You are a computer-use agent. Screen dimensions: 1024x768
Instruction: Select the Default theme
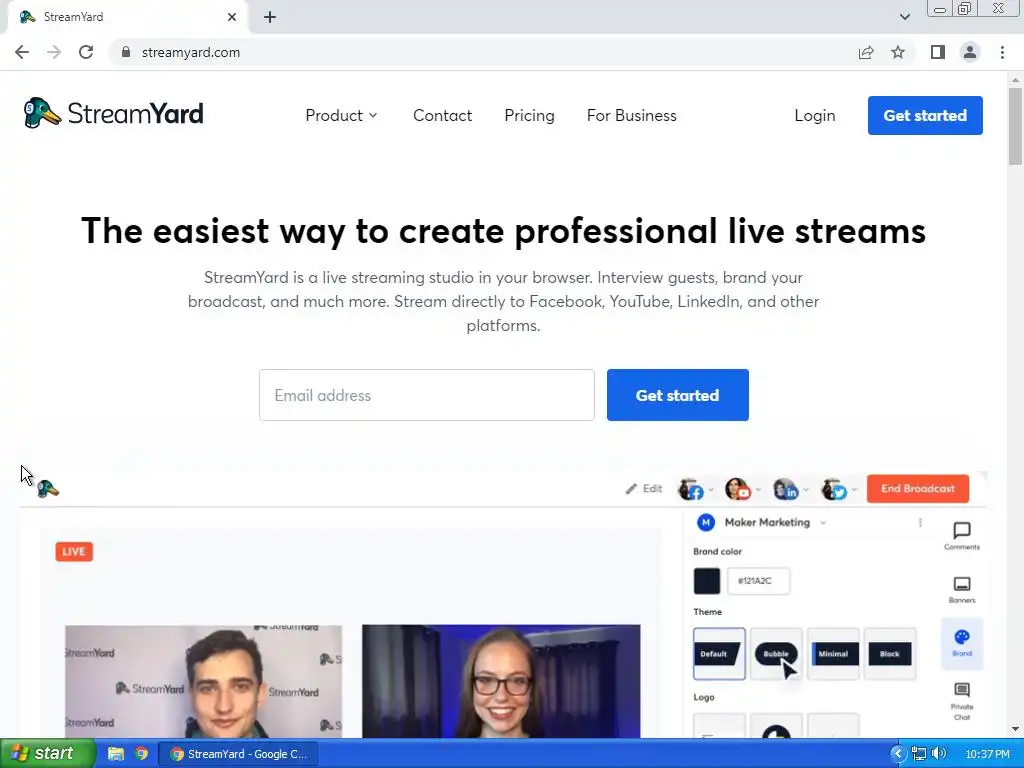(719, 654)
